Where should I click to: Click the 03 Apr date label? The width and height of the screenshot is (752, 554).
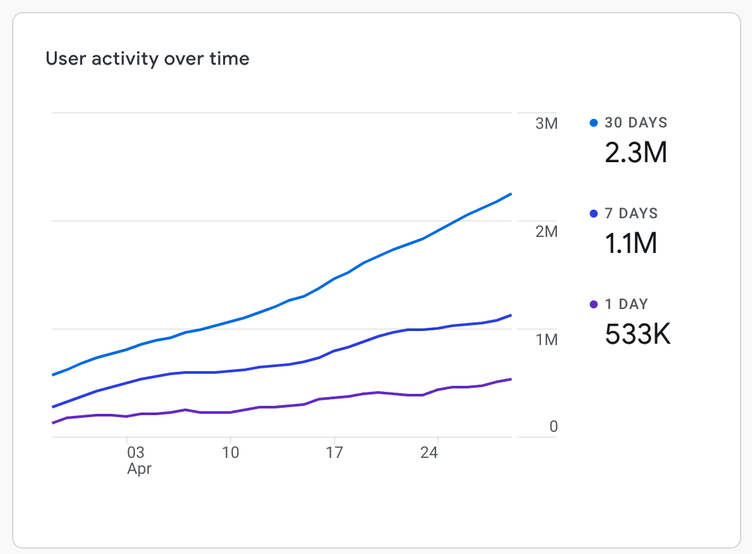point(136,460)
